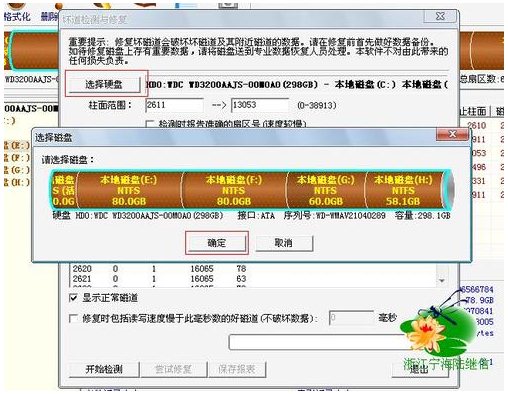
Task: Close the 选择磁盘 dialog
Action: point(452,134)
